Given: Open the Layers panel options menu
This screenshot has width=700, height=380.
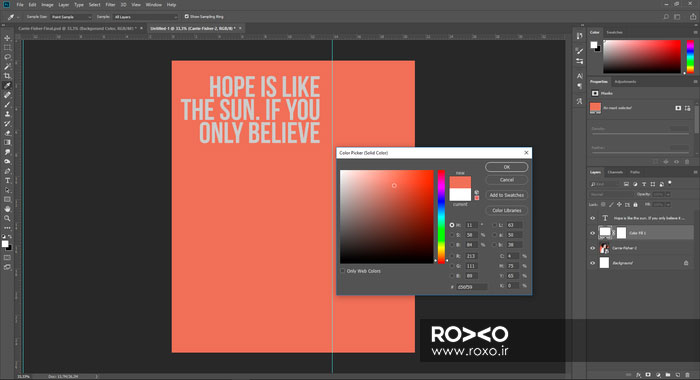Looking at the screenshot, I should pos(695,172).
